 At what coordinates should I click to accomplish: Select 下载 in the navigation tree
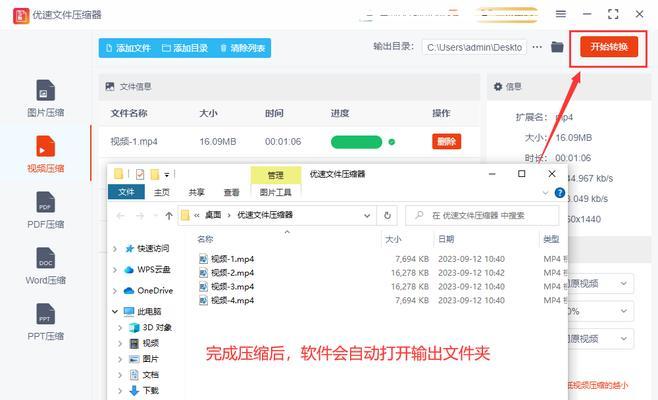144,391
